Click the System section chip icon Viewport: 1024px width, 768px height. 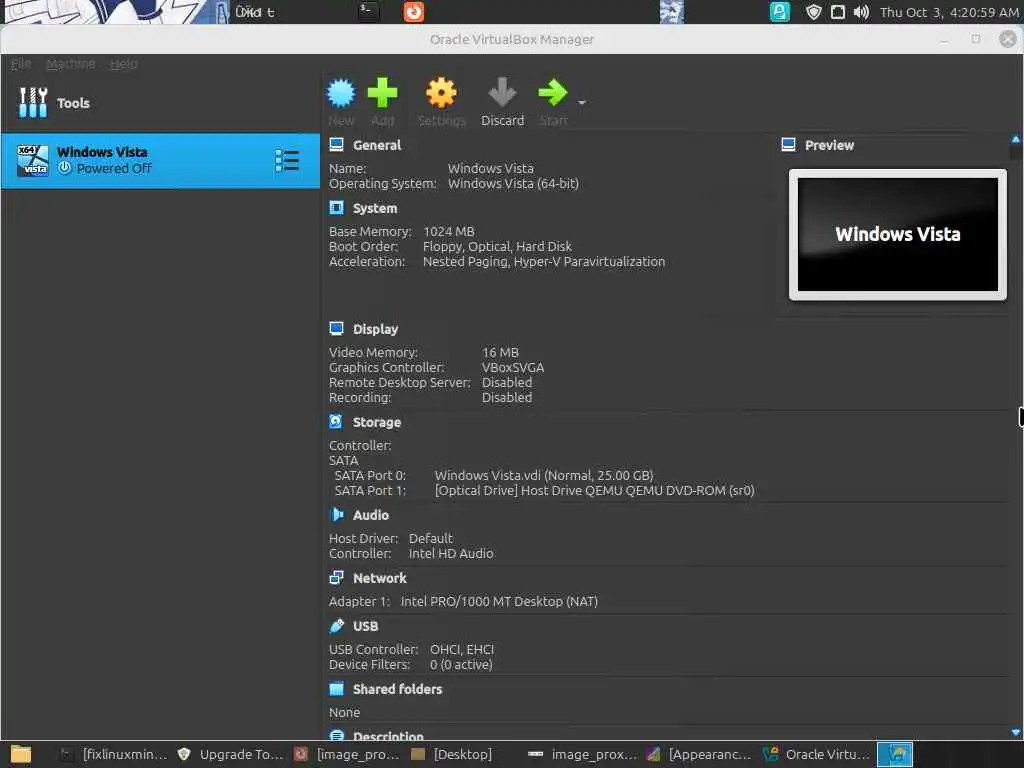336,208
